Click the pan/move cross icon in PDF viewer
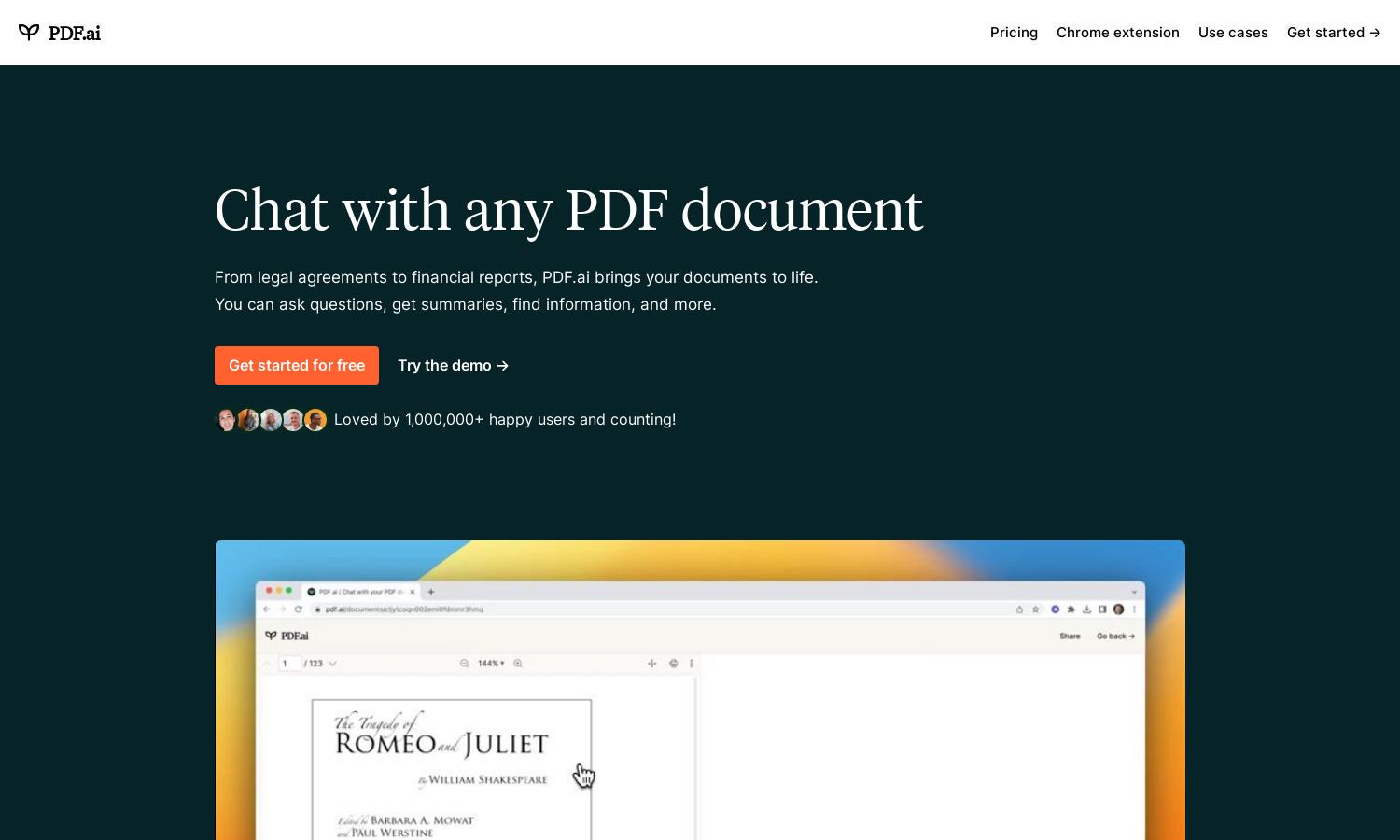The image size is (1400, 840). pyautogui.click(x=651, y=664)
